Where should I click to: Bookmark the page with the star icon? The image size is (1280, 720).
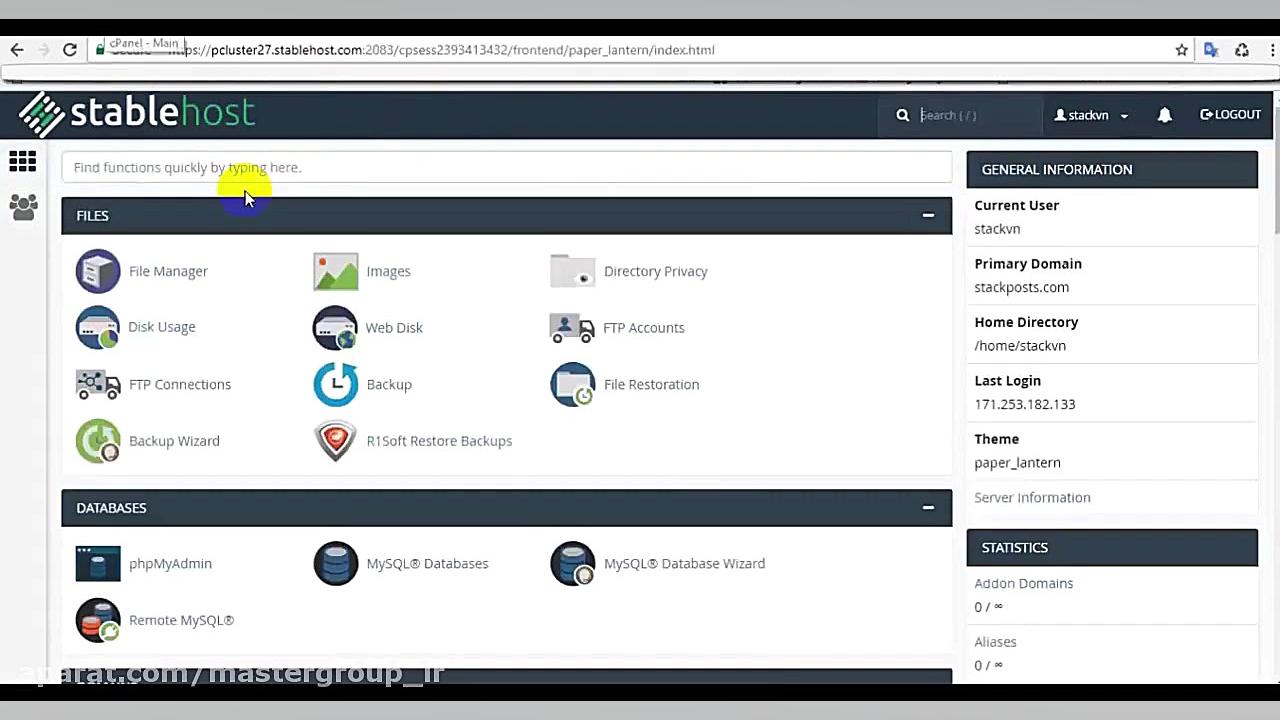click(x=1181, y=49)
